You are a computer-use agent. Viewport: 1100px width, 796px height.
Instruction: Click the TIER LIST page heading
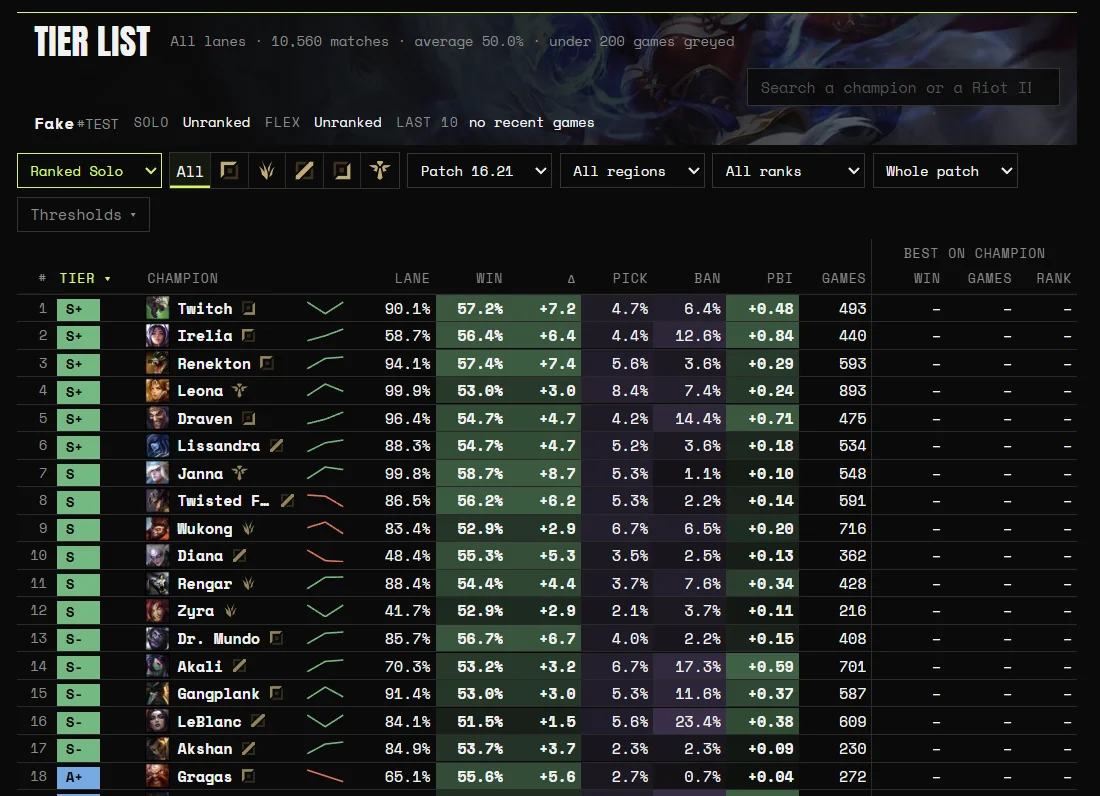(x=92, y=41)
